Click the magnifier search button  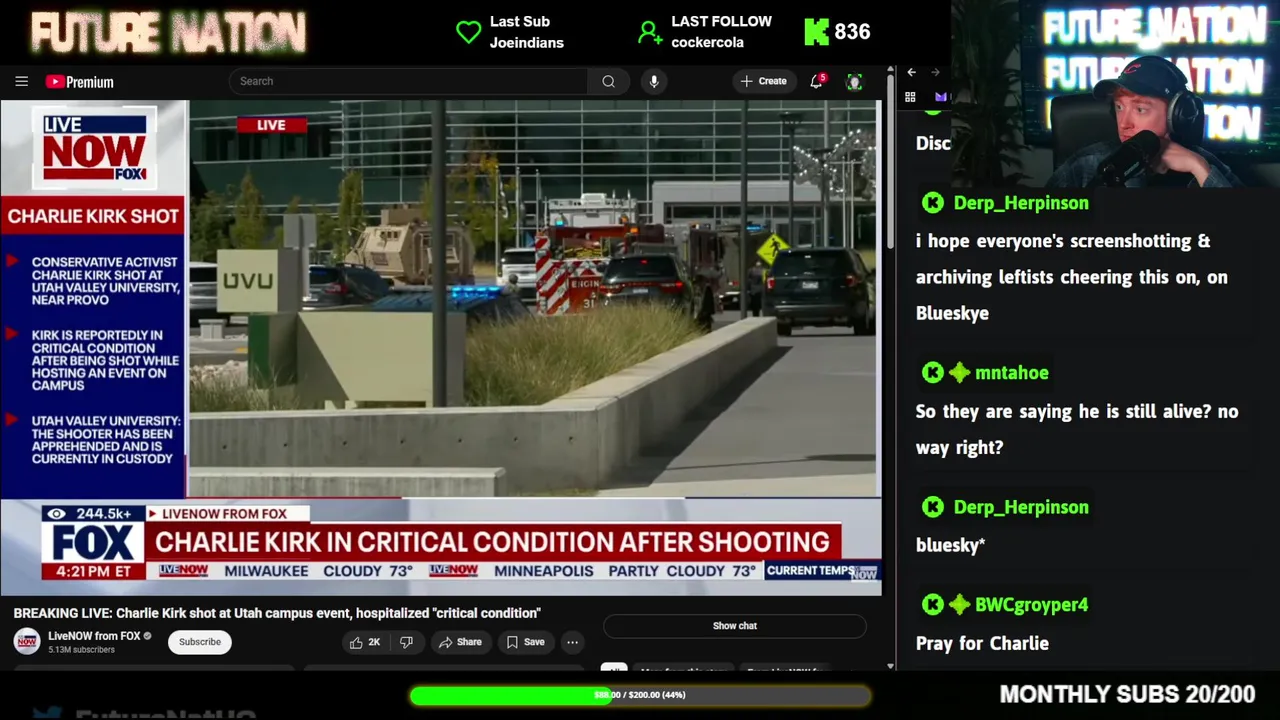[608, 81]
